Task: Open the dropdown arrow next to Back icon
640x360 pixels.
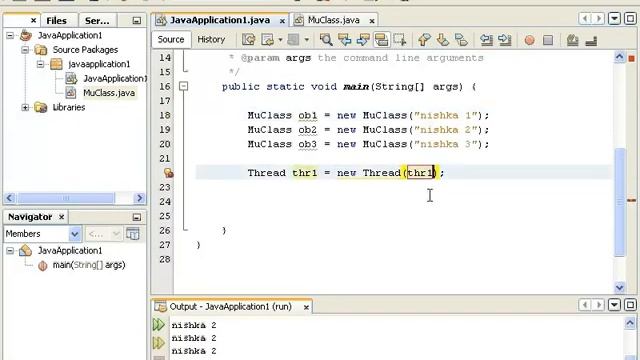Action: pyautogui.click(x=280, y=40)
